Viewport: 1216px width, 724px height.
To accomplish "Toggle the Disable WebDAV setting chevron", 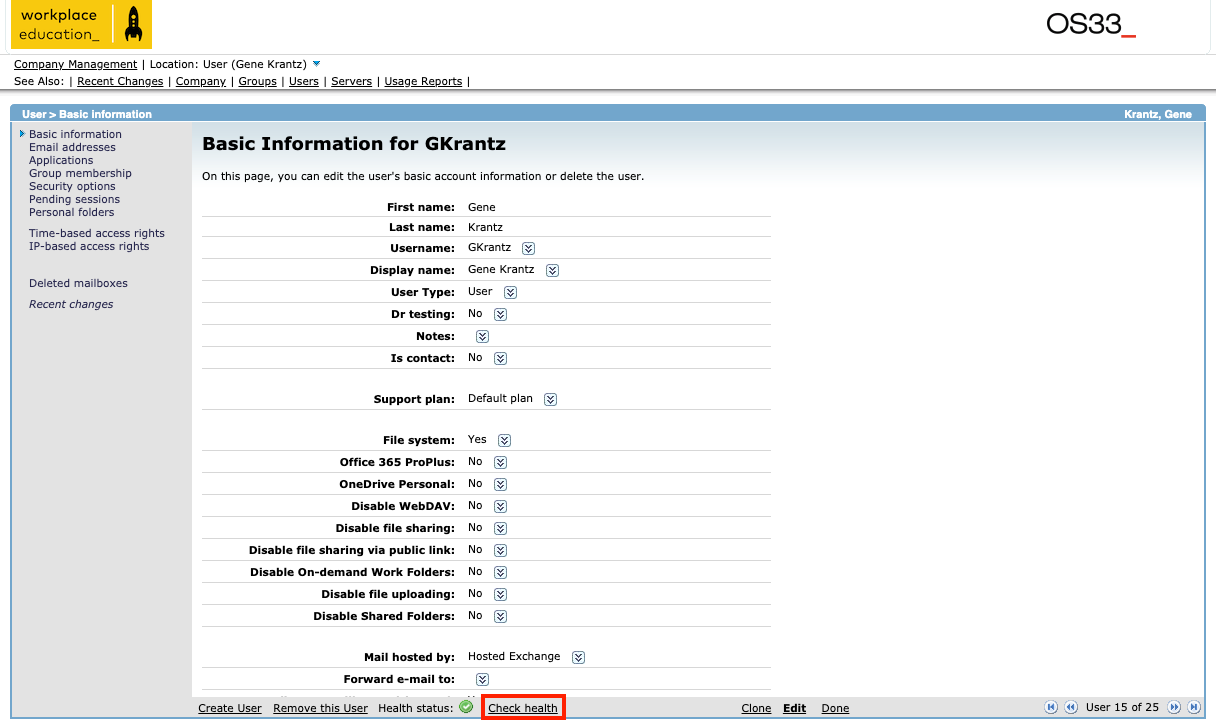I will 501,506.
